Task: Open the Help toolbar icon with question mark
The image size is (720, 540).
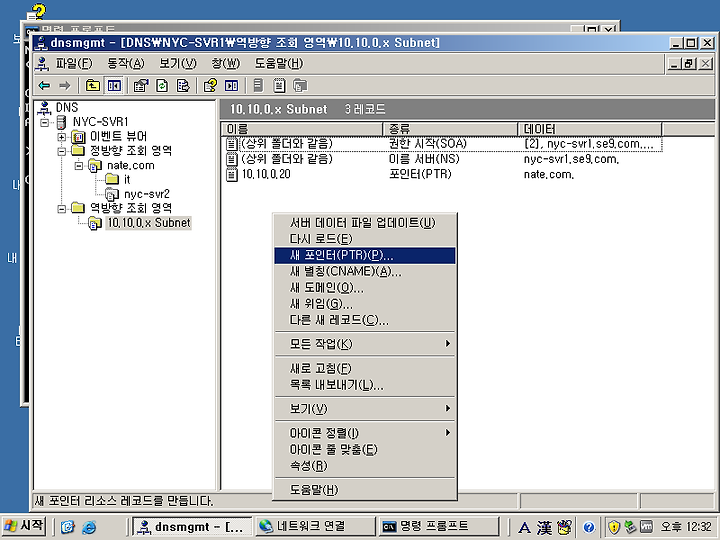Action: click(x=210, y=85)
